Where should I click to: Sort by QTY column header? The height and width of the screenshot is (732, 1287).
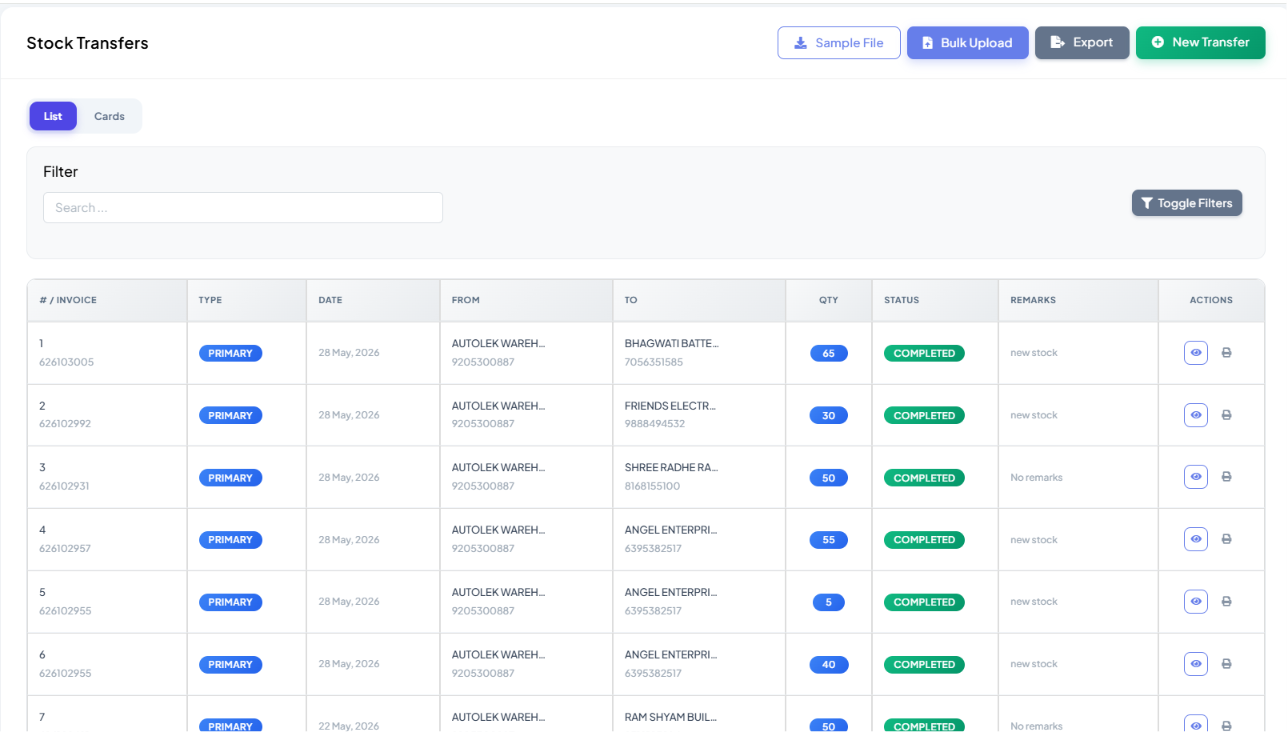point(828,300)
